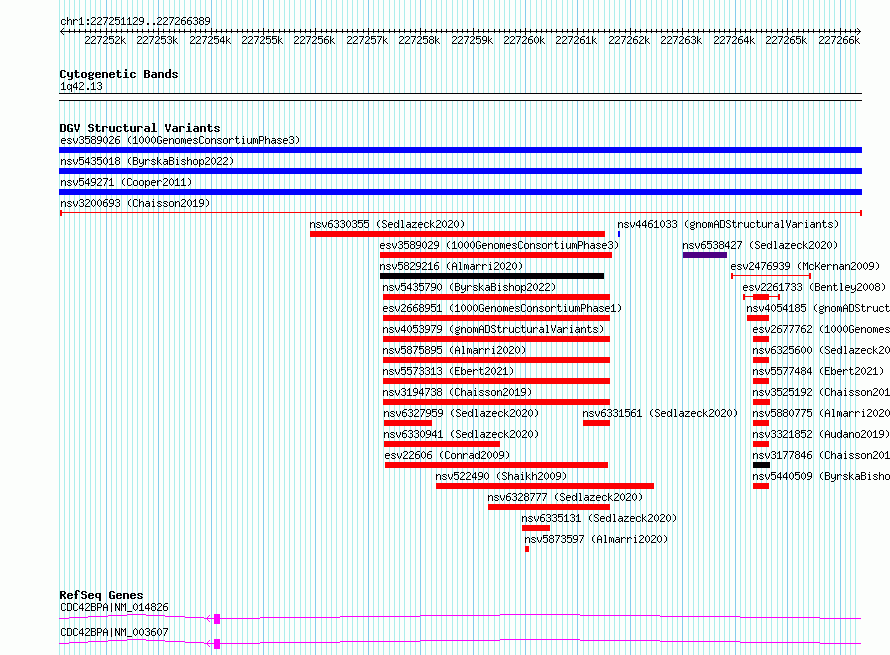Select the black nsv5829216 Almarri2020 bar
The width and height of the screenshot is (890, 655).
tap(492, 276)
